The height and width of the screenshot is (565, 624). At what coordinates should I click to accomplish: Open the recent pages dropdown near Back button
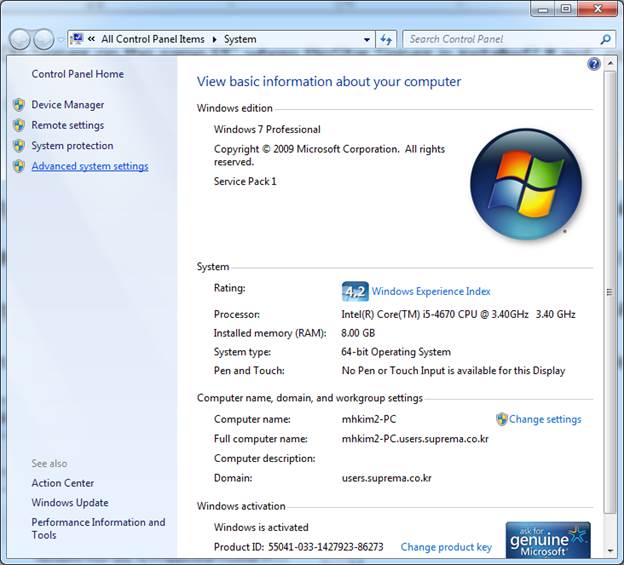click(x=60, y=39)
